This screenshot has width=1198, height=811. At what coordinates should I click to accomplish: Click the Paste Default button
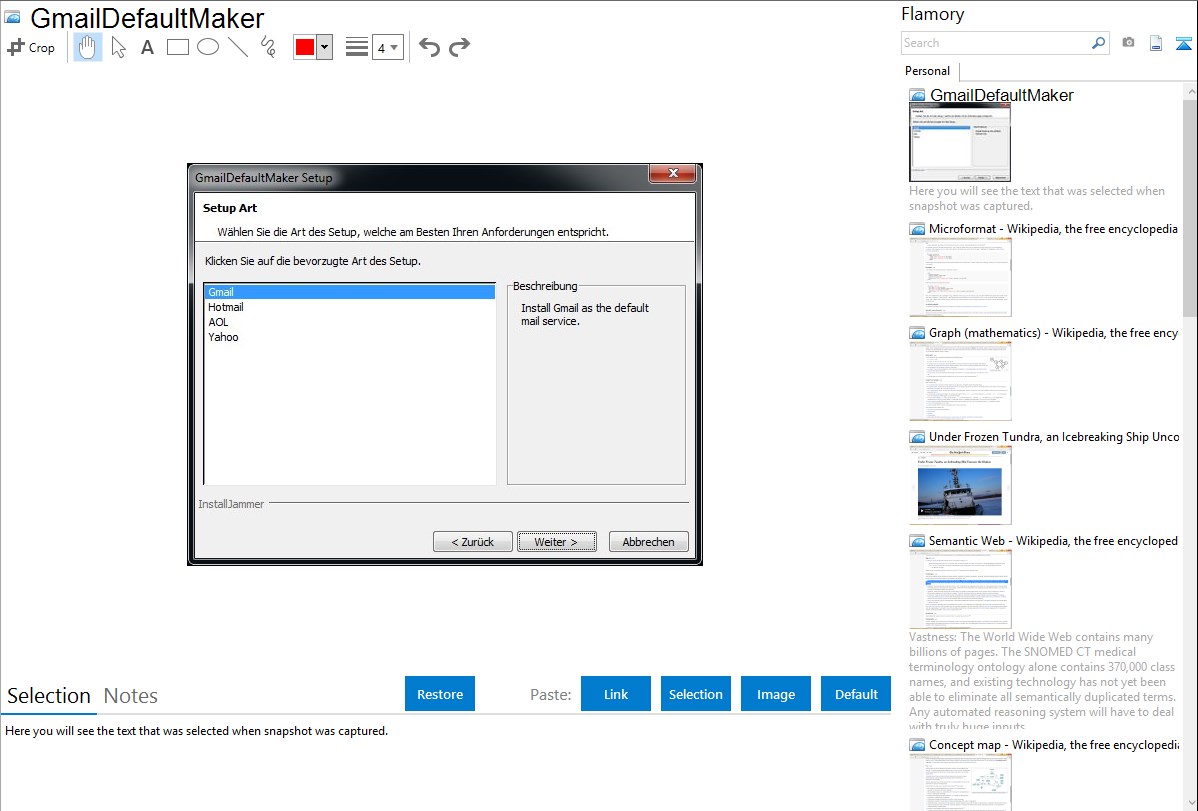[x=856, y=694]
